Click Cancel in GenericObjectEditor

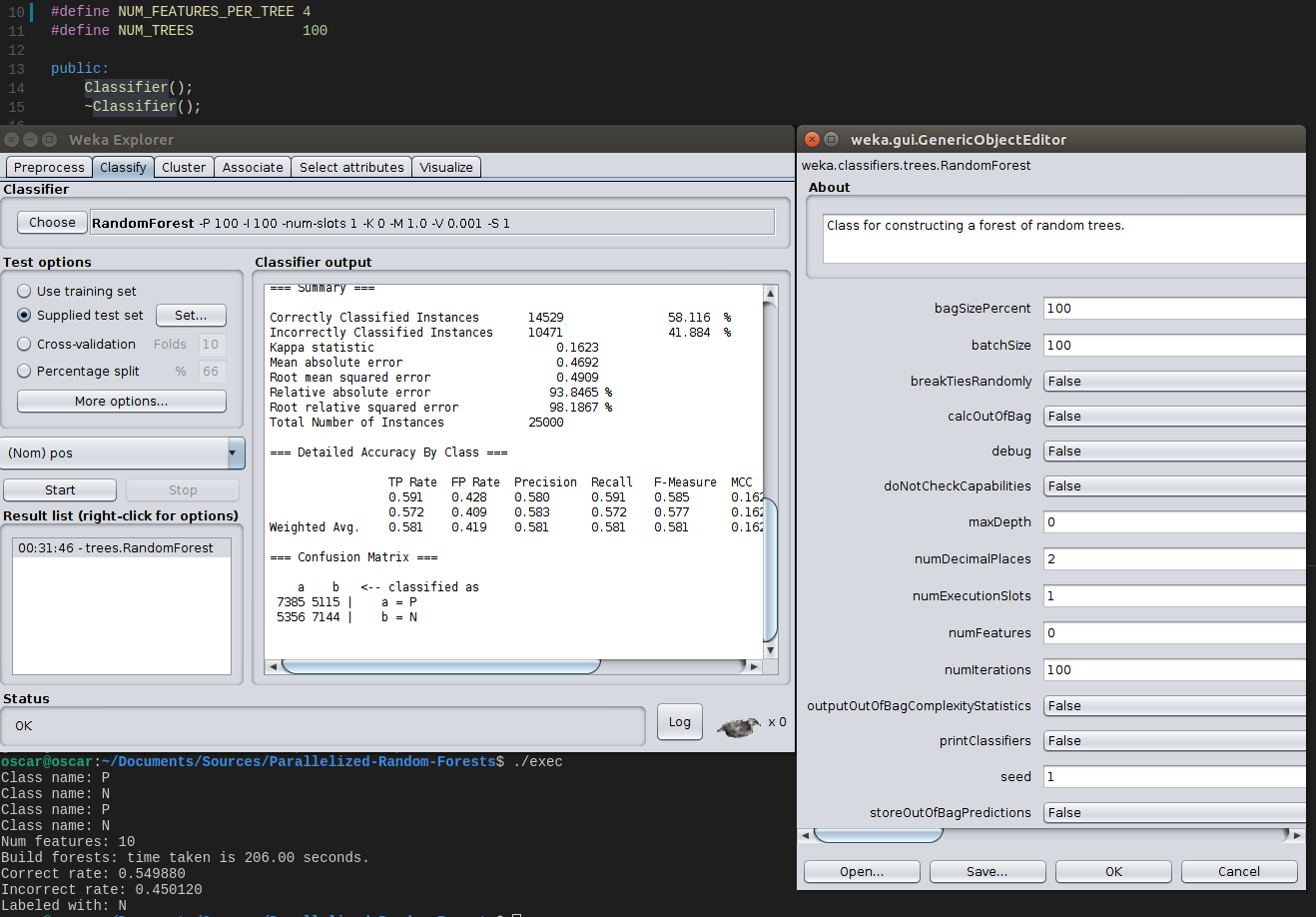(x=1239, y=872)
